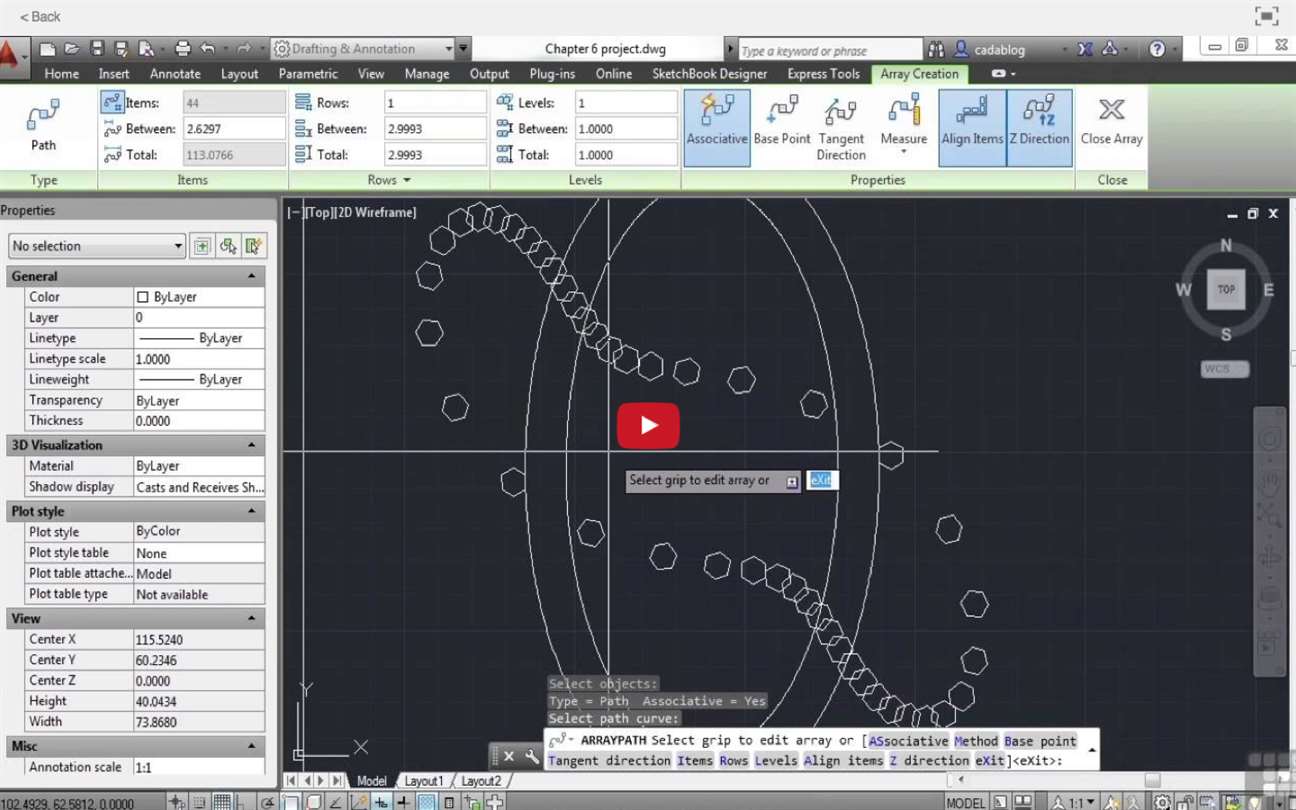The image size is (1296, 810).
Task: Switch to the Annotate tab
Action: [x=175, y=74]
